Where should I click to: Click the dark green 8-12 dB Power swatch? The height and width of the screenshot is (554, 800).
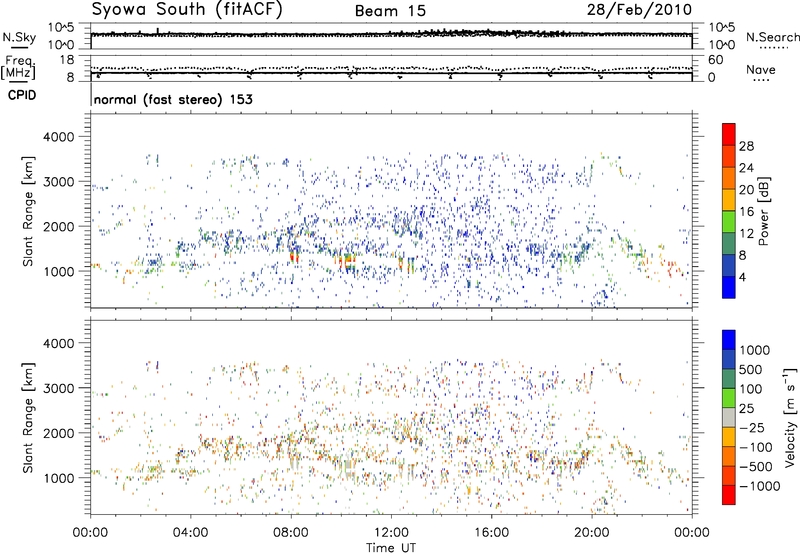pyautogui.click(x=729, y=243)
